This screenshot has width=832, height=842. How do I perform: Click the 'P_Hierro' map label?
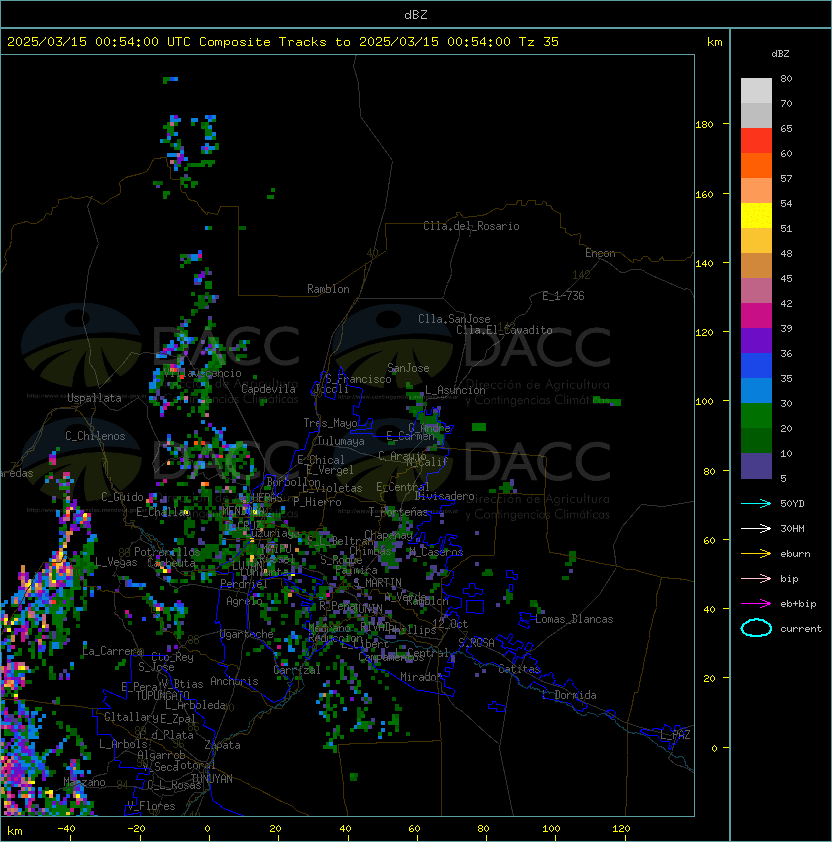click(x=317, y=502)
